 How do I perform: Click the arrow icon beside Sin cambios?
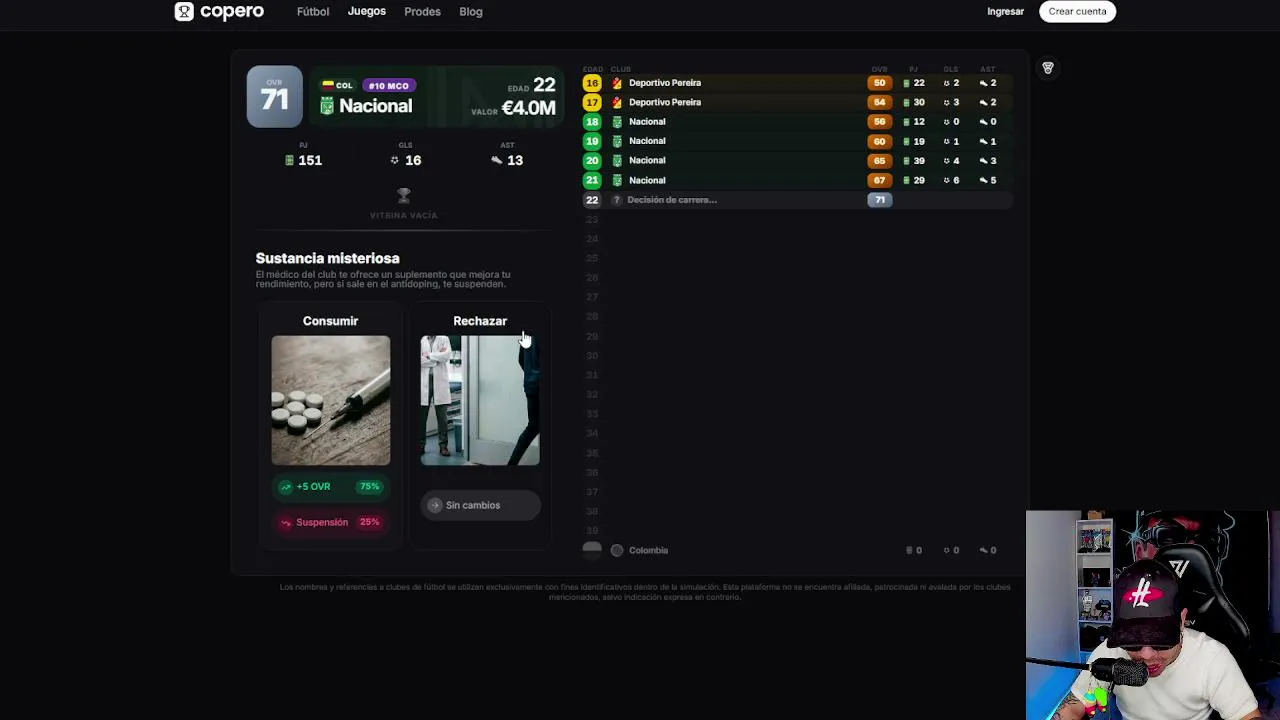click(434, 505)
